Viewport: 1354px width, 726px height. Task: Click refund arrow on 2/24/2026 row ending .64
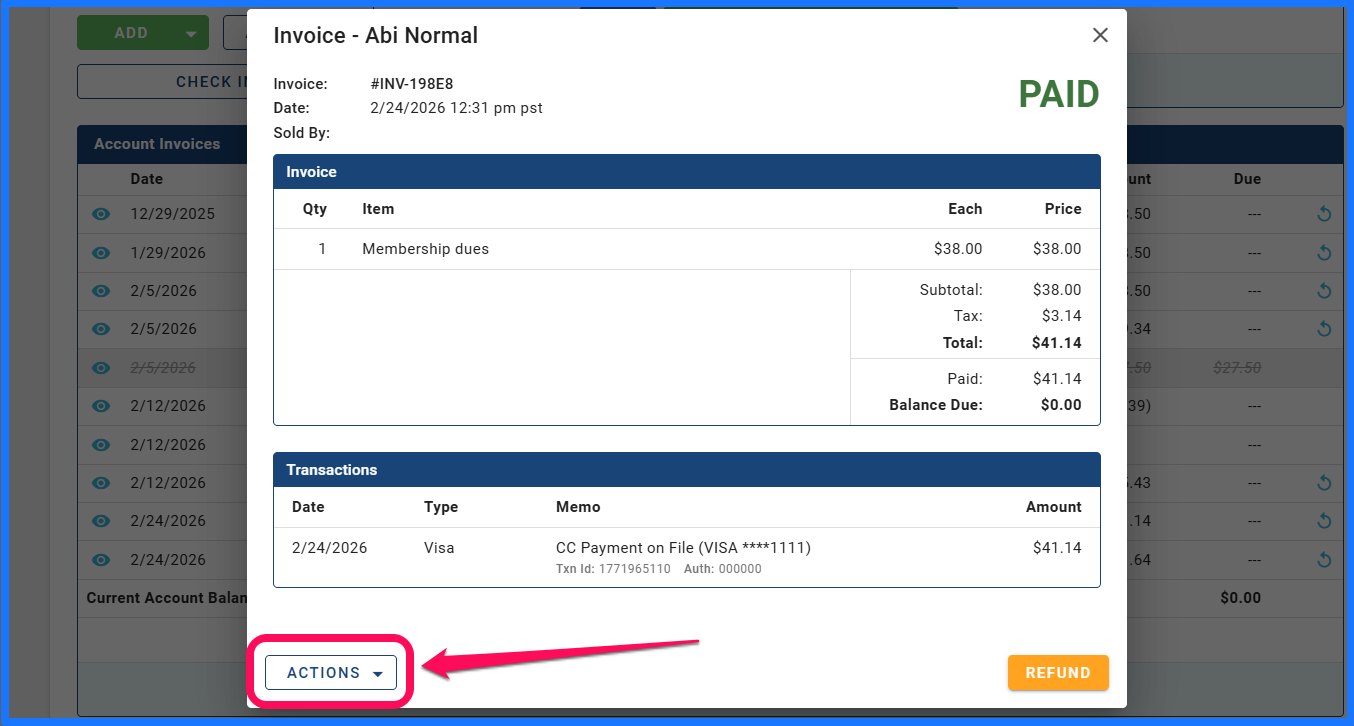(x=1324, y=560)
